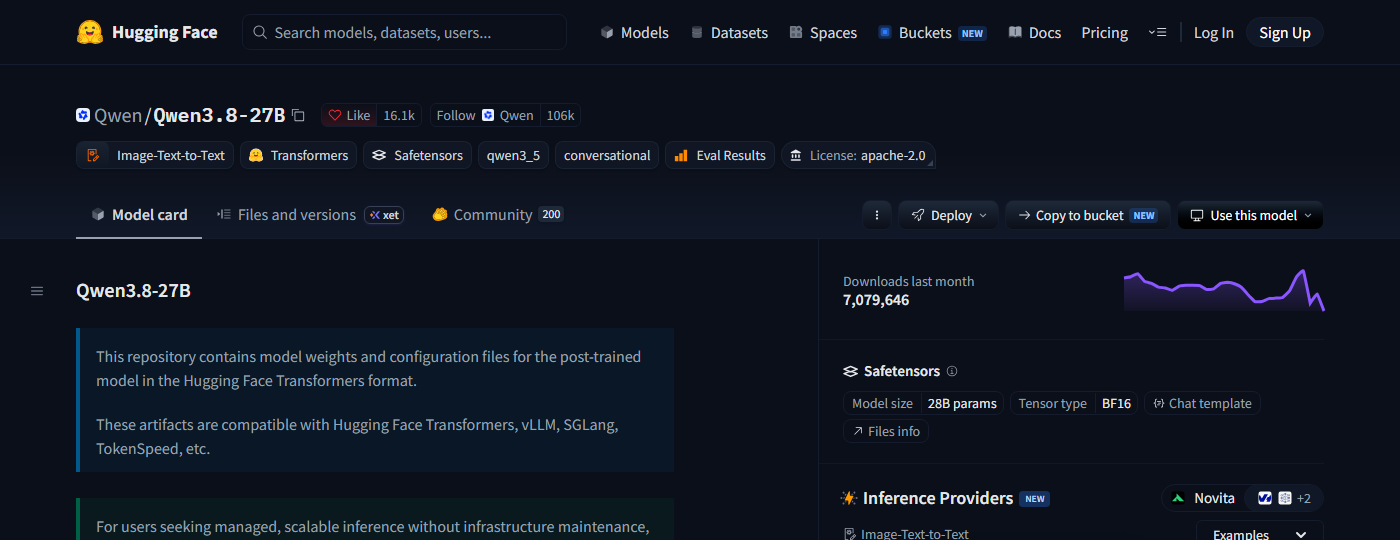Click the Files info button
Viewport: 1400px width, 540px height.
[886, 432]
